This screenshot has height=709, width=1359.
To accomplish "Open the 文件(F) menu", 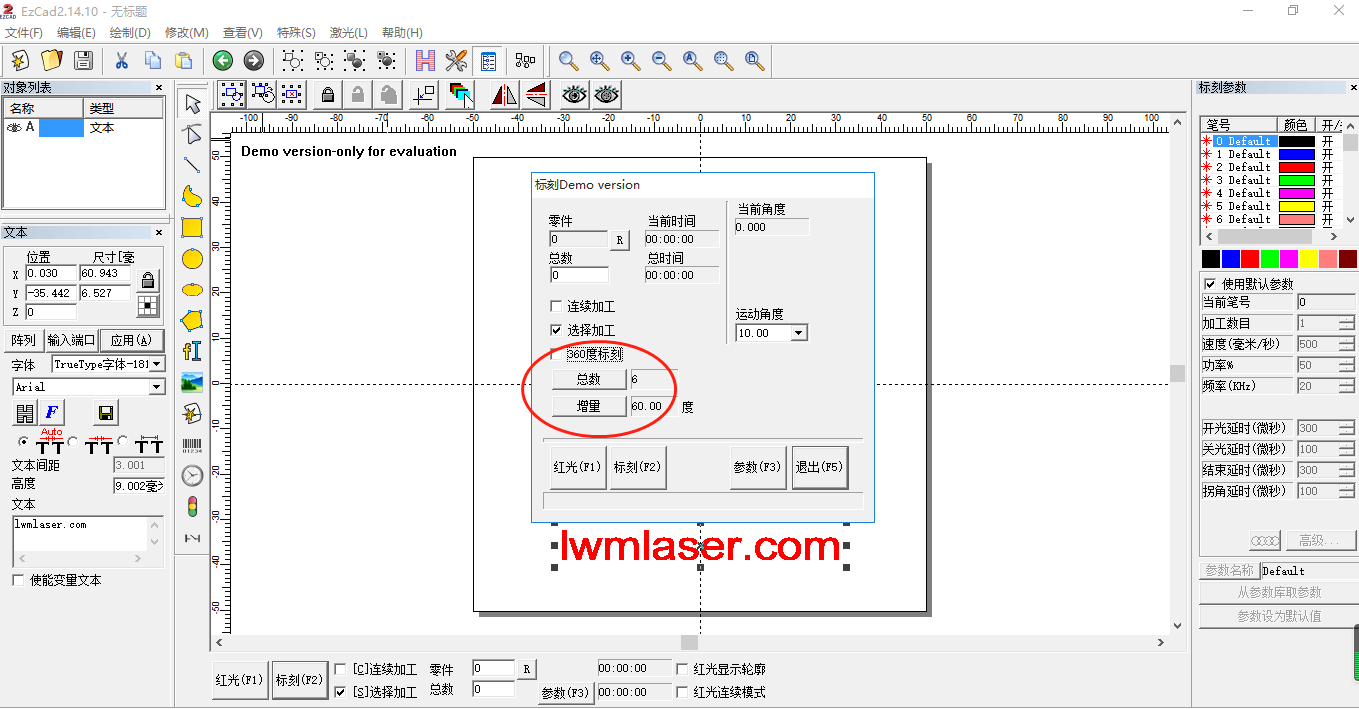I will 24,33.
